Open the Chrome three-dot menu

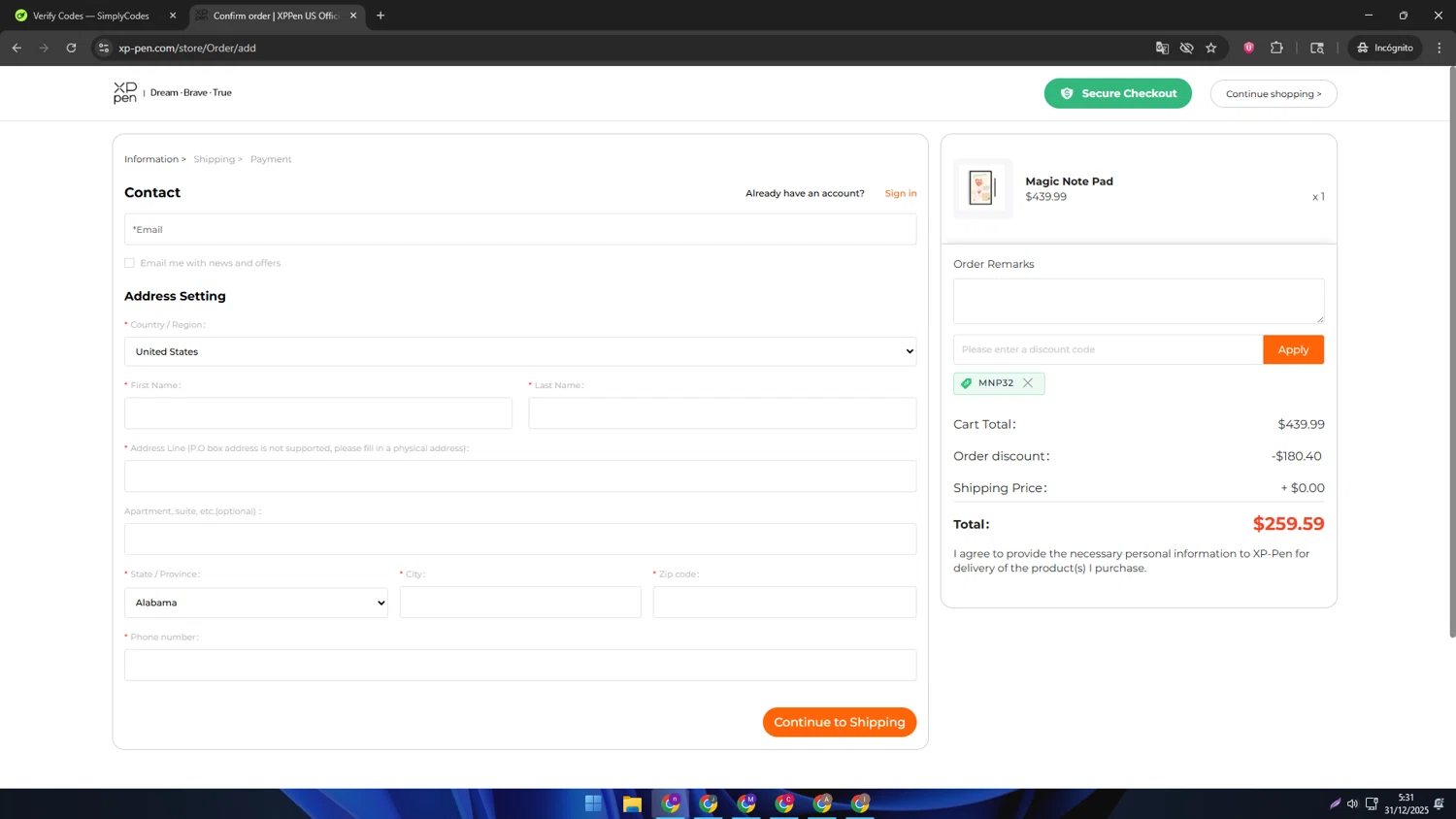click(x=1439, y=48)
